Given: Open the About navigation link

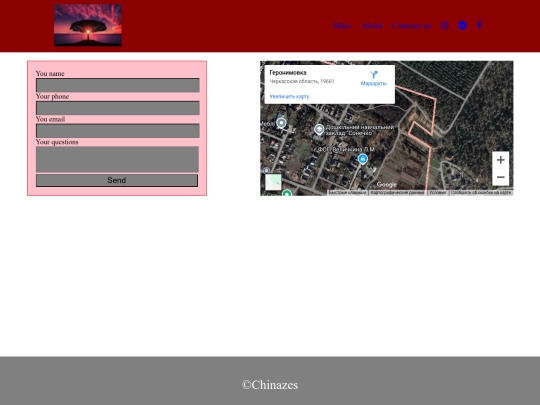Looking at the screenshot, I should click(x=372, y=26).
